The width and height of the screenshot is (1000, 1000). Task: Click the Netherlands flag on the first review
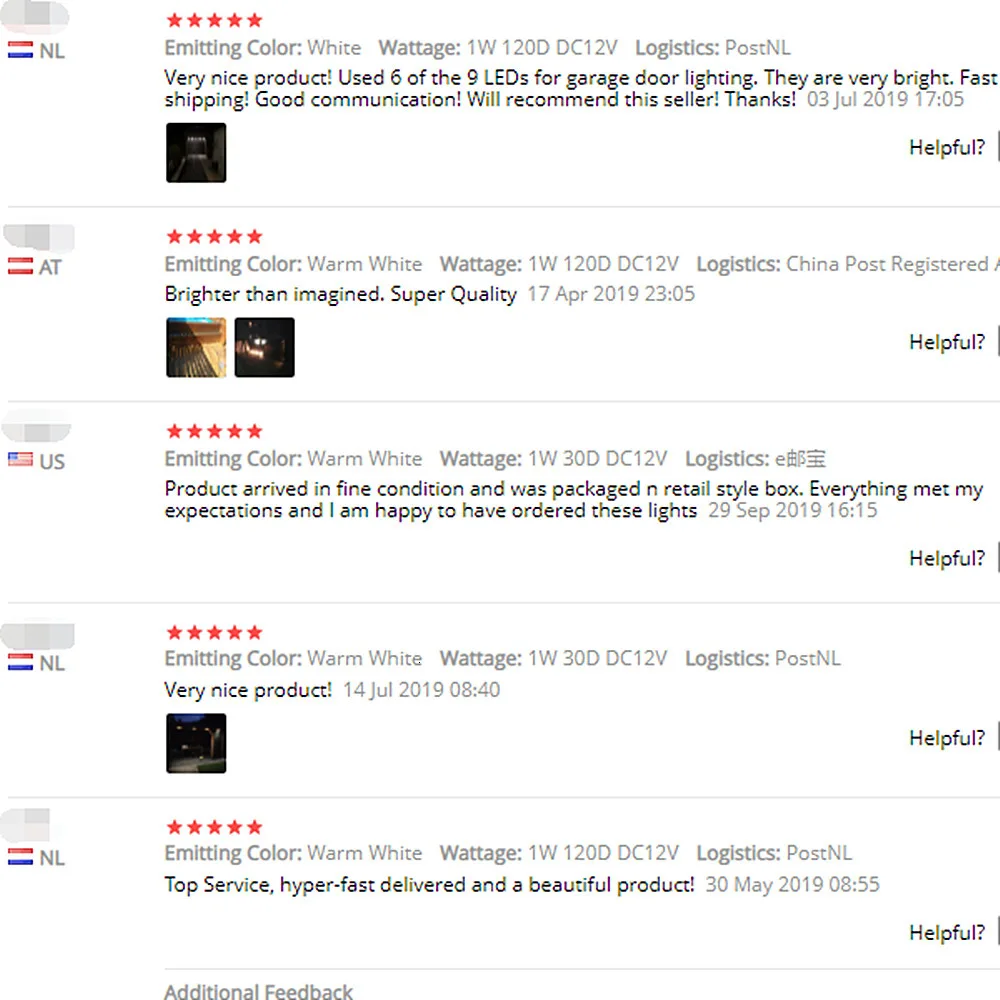(x=20, y=50)
